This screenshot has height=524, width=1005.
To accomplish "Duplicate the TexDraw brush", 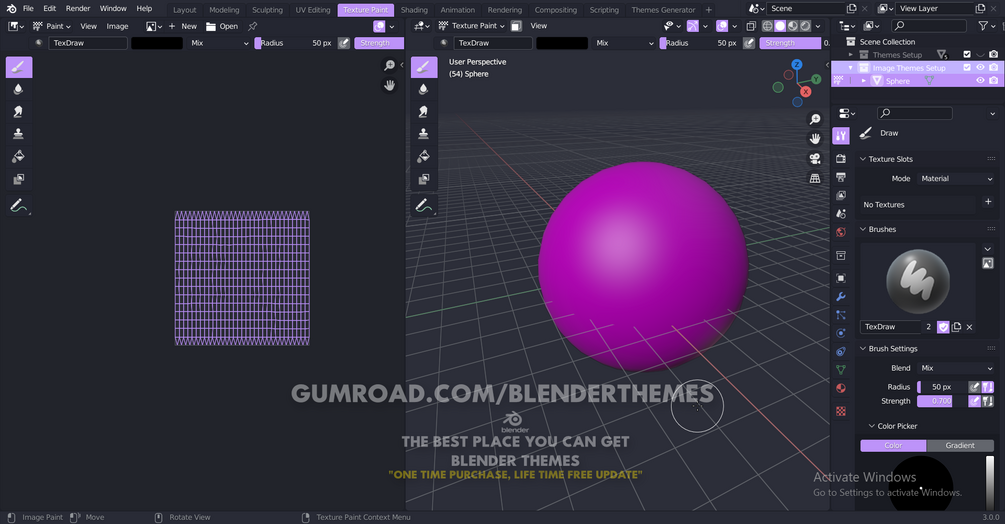I will 956,327.
